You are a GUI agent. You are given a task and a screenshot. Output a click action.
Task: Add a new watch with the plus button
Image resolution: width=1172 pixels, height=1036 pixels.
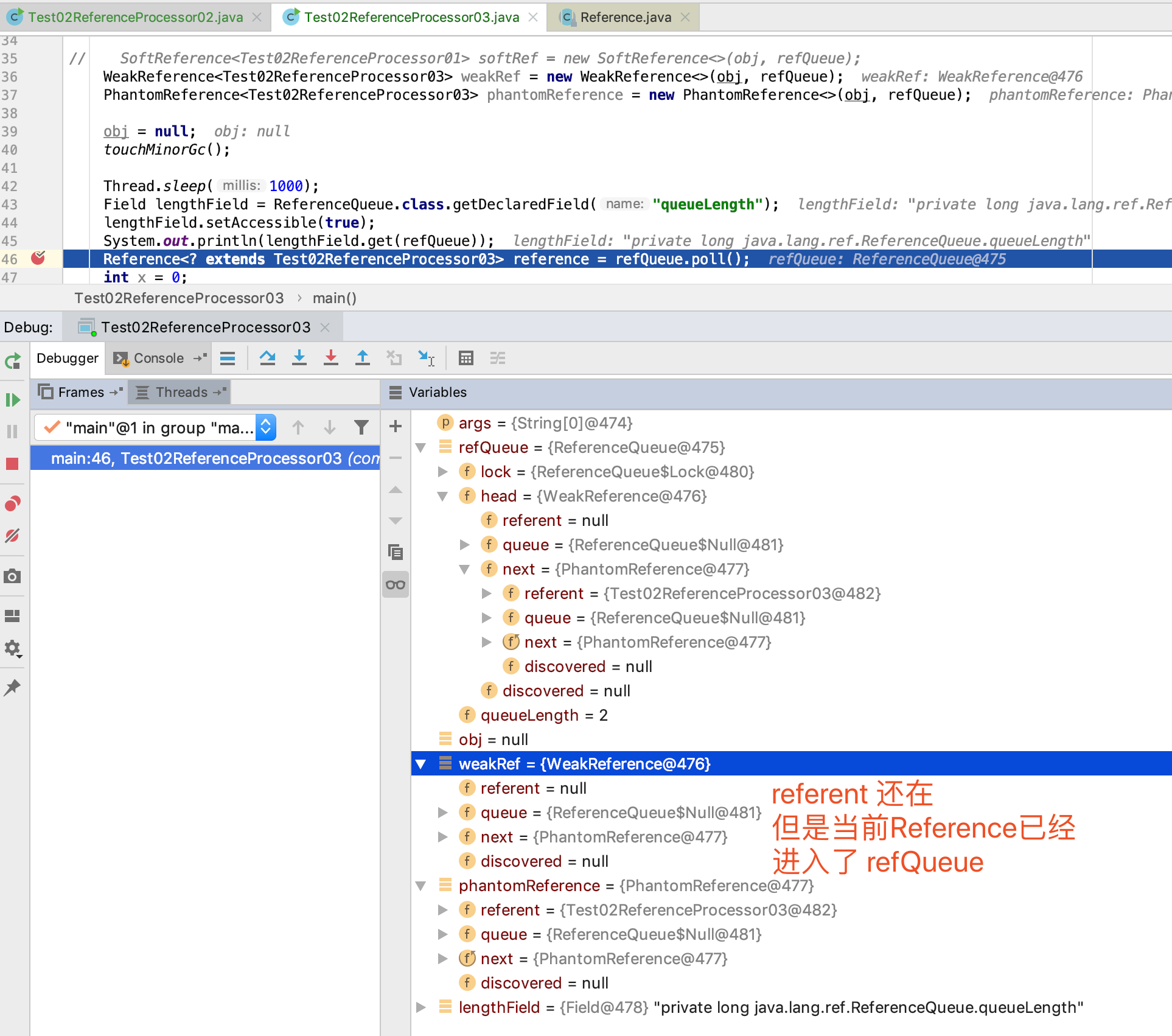pyautogui.click(x=395, y=426)
